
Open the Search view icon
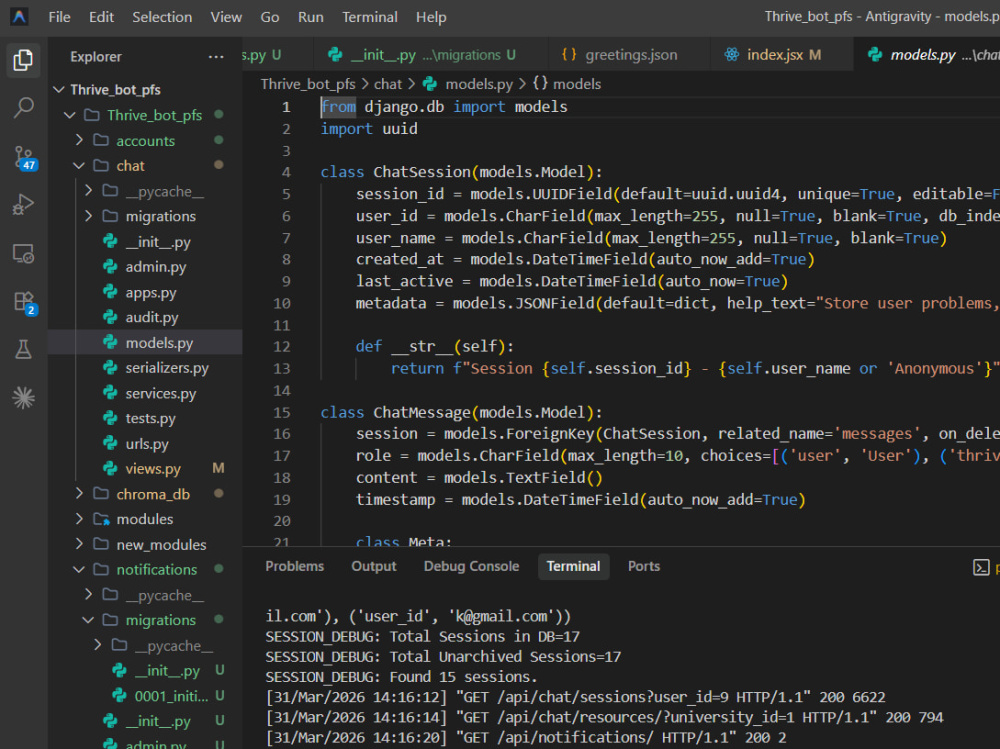pyautogui.click(x=23, y=107)
